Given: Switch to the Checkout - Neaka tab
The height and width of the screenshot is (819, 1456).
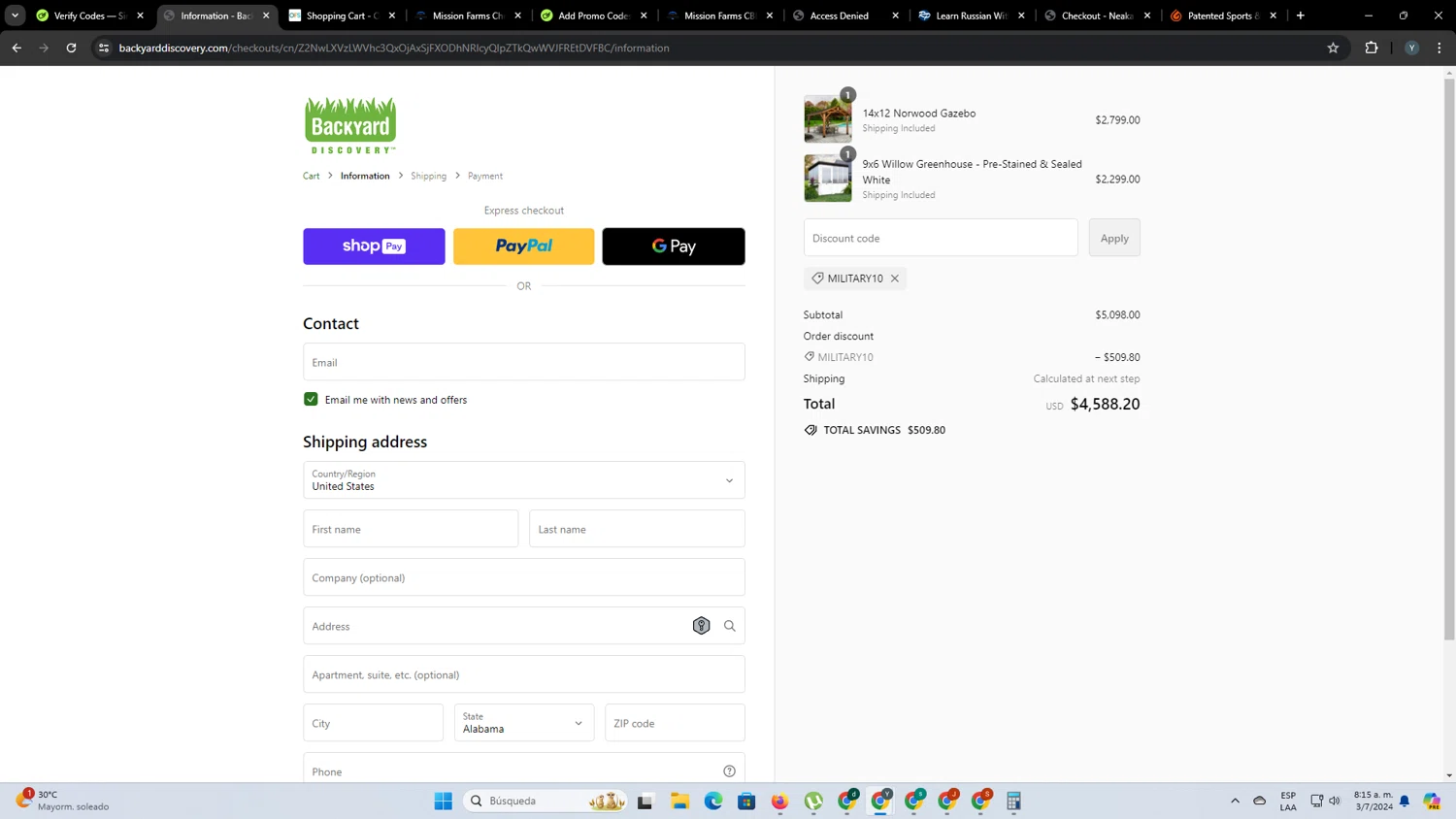Looking at the screenshot, I should coord(1098,16).
